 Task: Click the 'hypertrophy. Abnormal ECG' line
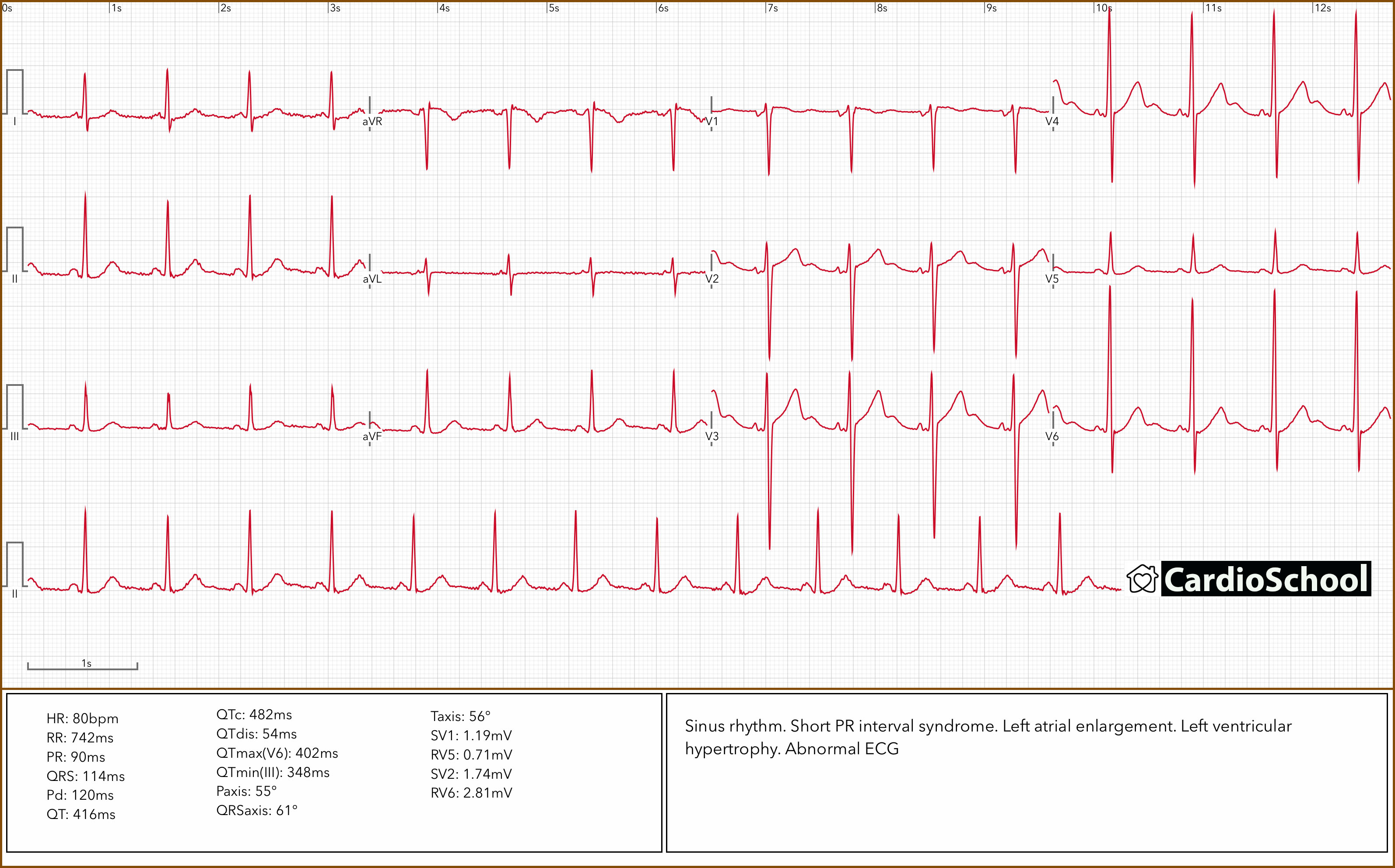point(792,749)
